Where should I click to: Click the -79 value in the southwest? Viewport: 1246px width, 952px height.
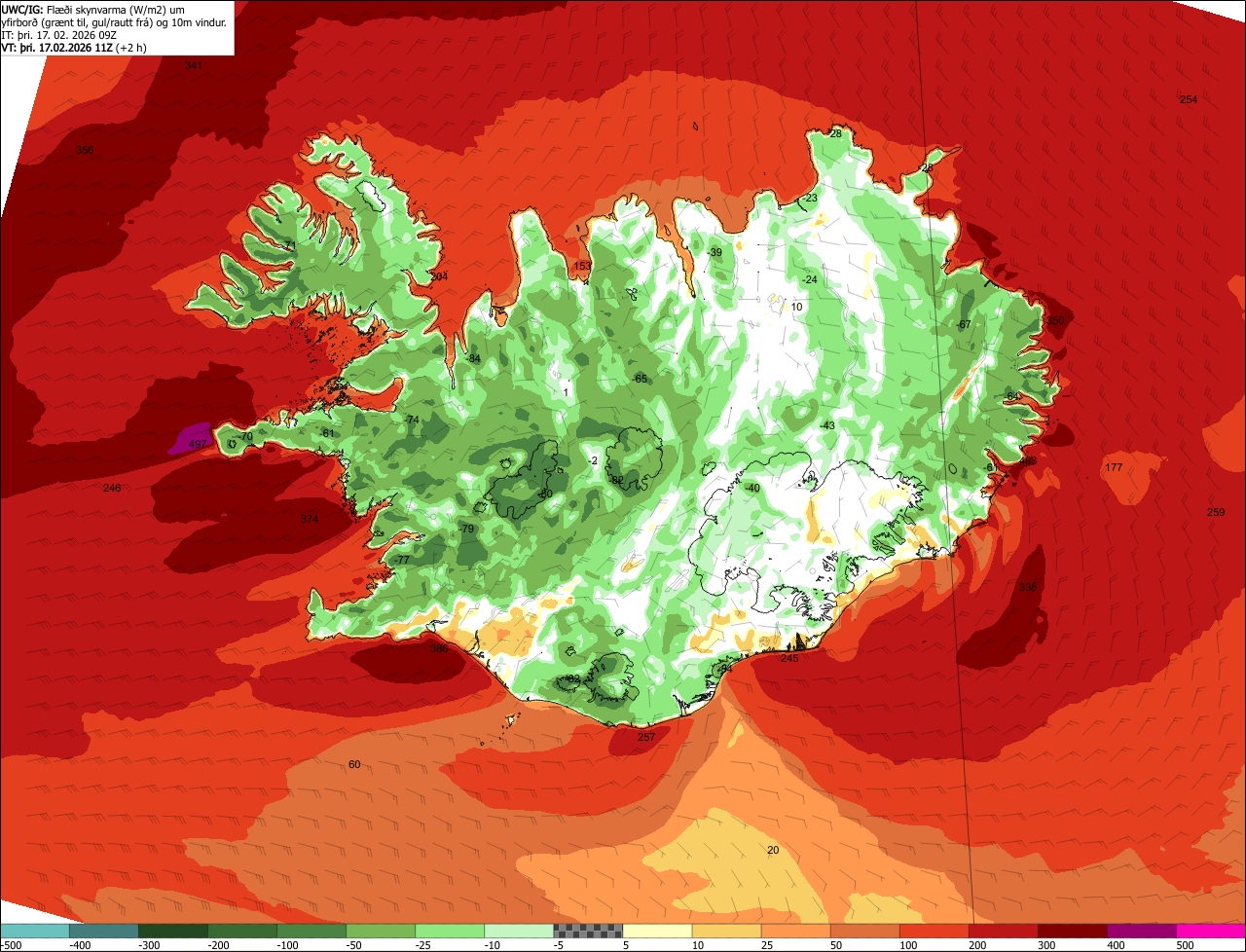[466, 529]
